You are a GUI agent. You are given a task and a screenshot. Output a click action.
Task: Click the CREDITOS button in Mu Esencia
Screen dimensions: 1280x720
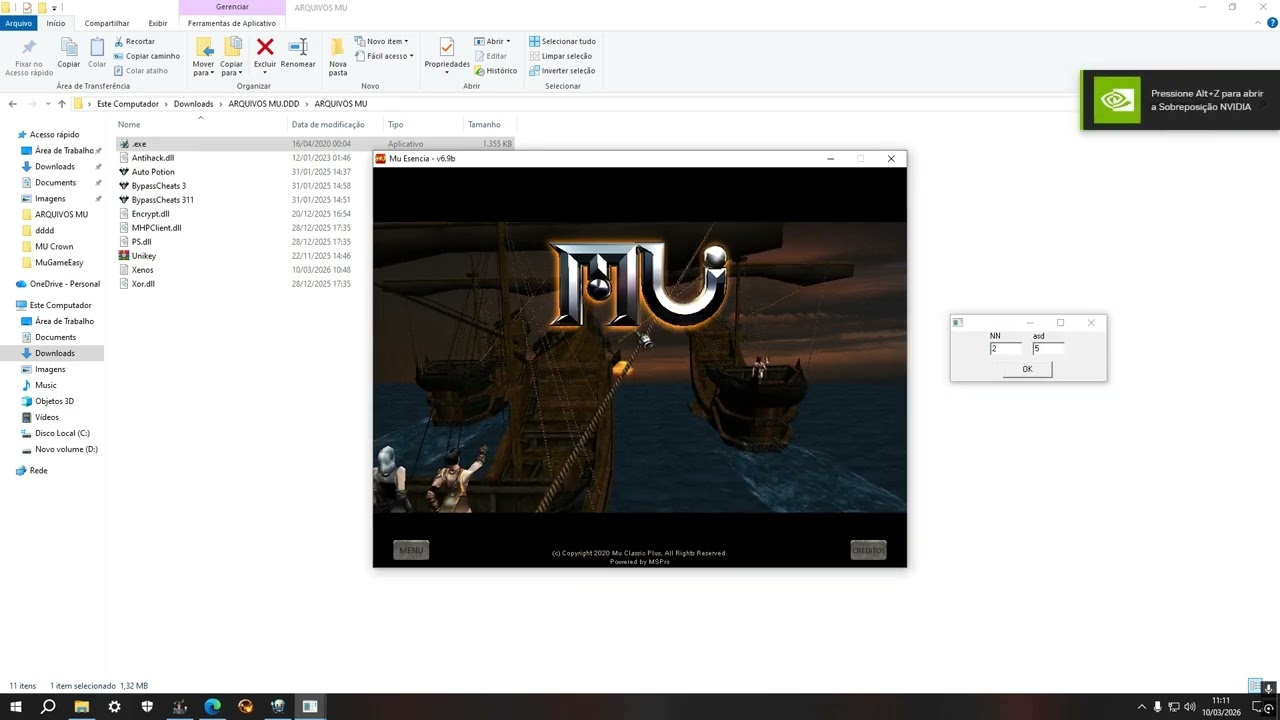(x=868, y=550)
